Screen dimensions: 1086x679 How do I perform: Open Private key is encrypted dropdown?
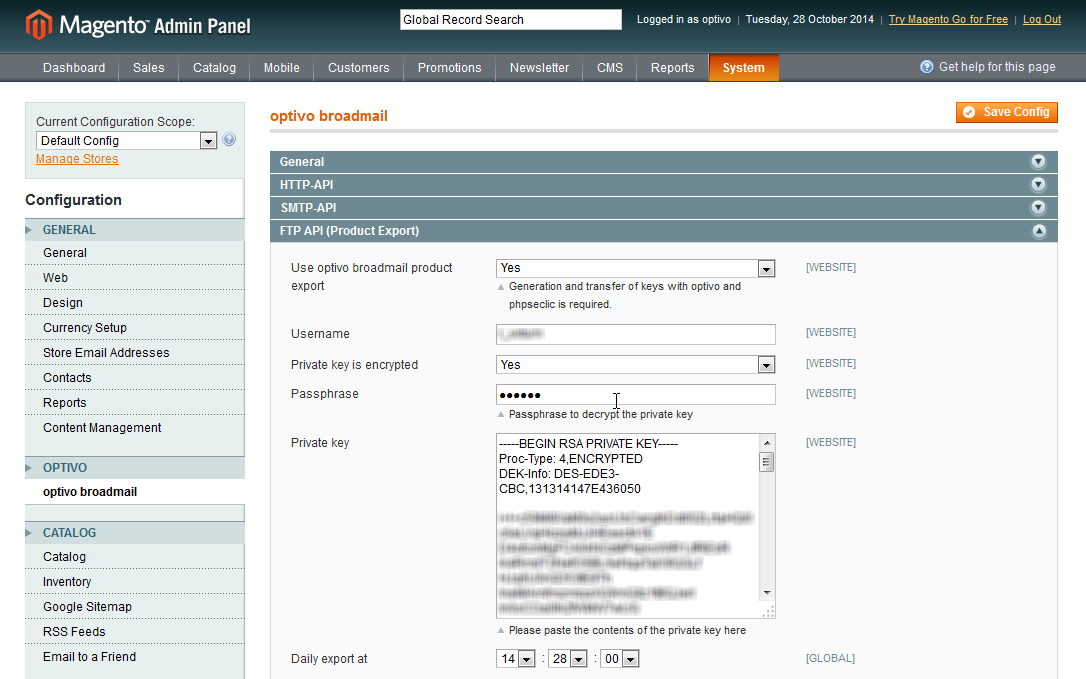click(x=636, y=364)
